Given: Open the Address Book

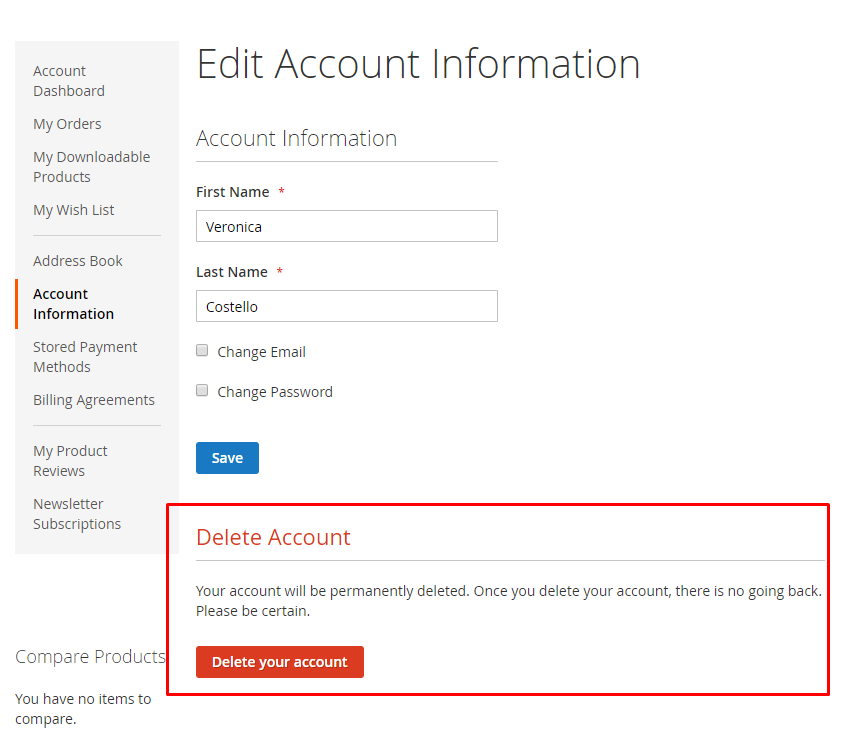Looking at the screenshot, I should pos(78,261).
